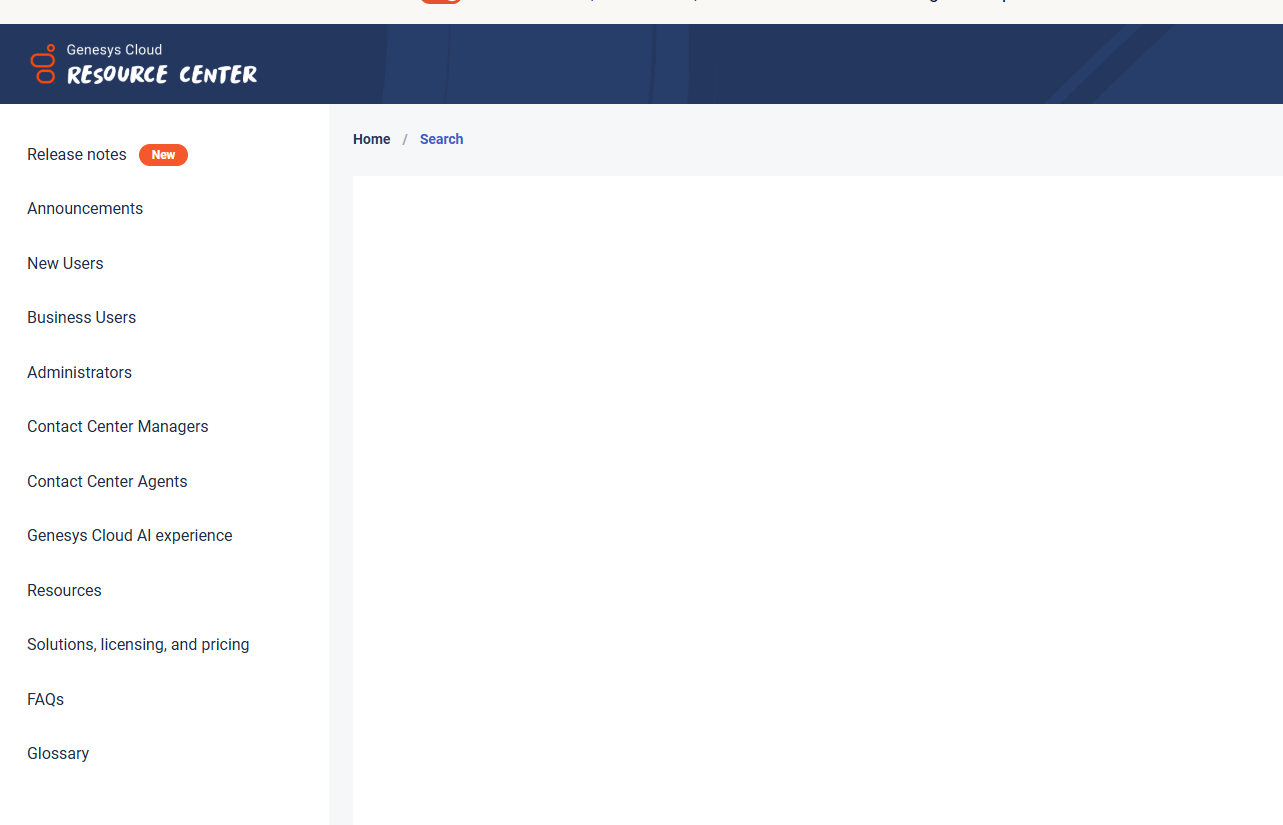Go to Resources in the sidebar

(64, 591)
